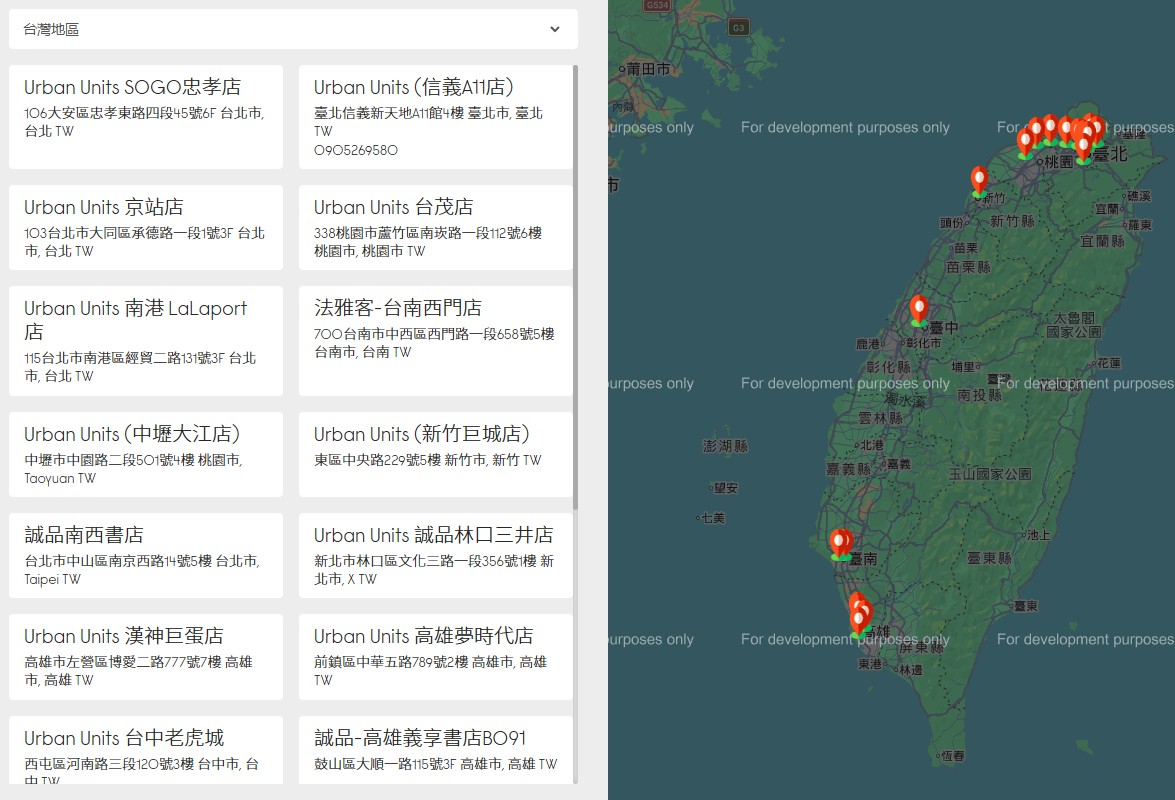This screenshot has height=800, width=1175.
Task: Click the 雲林縣 label on map
Action: click(881, 418)
